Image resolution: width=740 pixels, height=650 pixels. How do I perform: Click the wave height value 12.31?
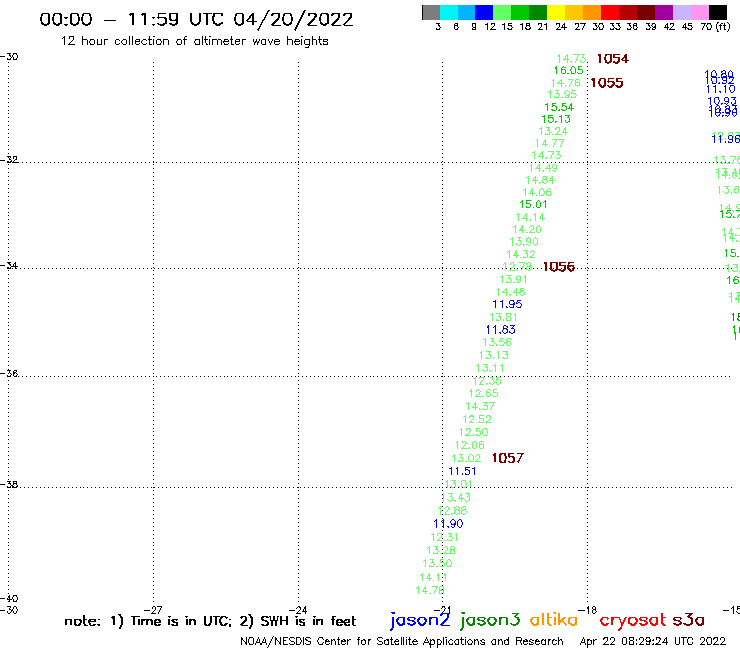(445, 538)
